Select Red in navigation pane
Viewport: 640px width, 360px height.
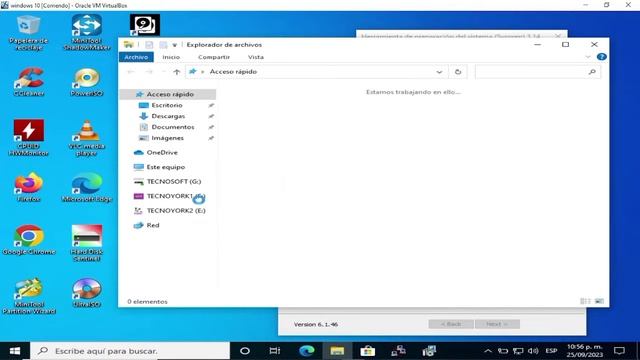pyautogui.click(x=153, y=225)
